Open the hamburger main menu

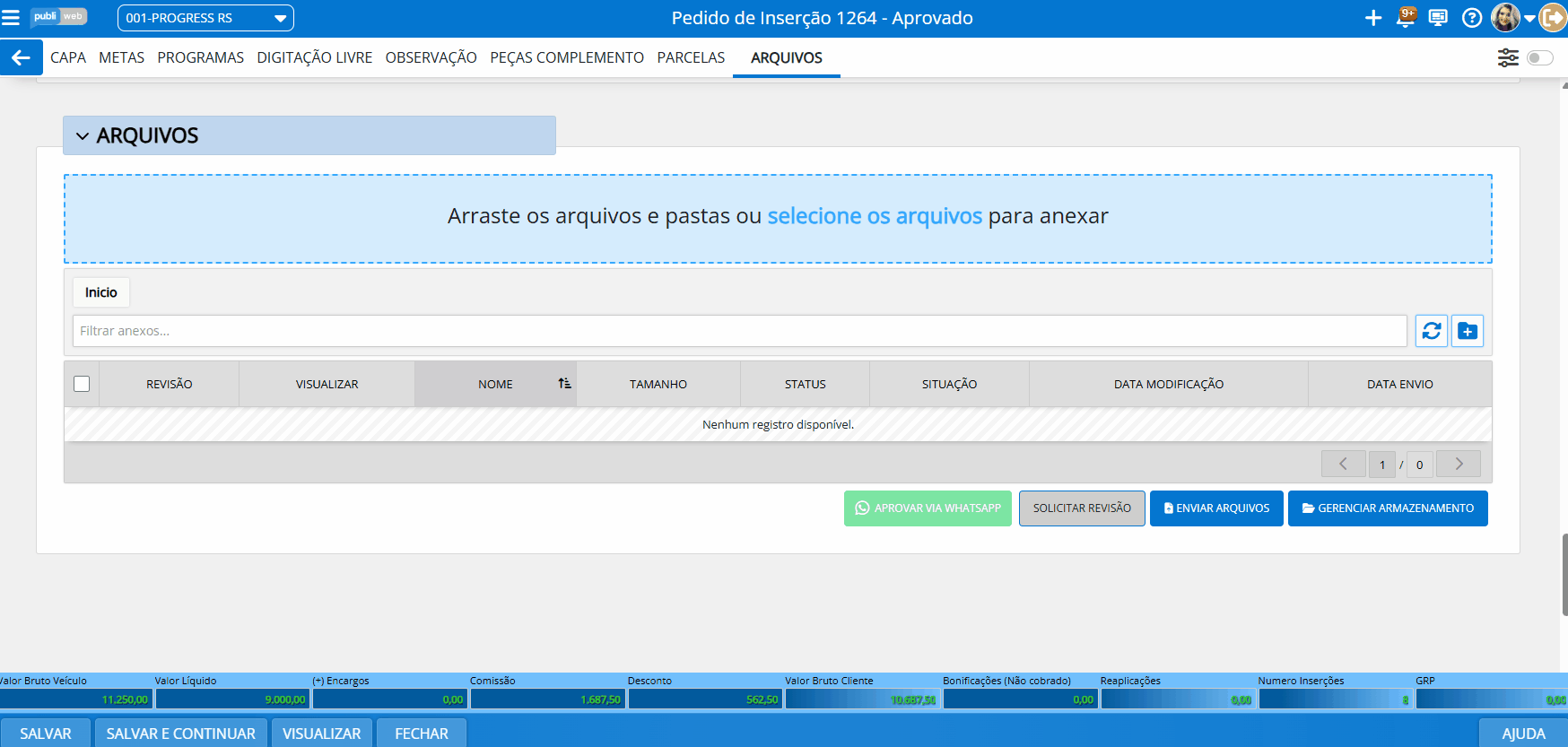tap(11, 18)
